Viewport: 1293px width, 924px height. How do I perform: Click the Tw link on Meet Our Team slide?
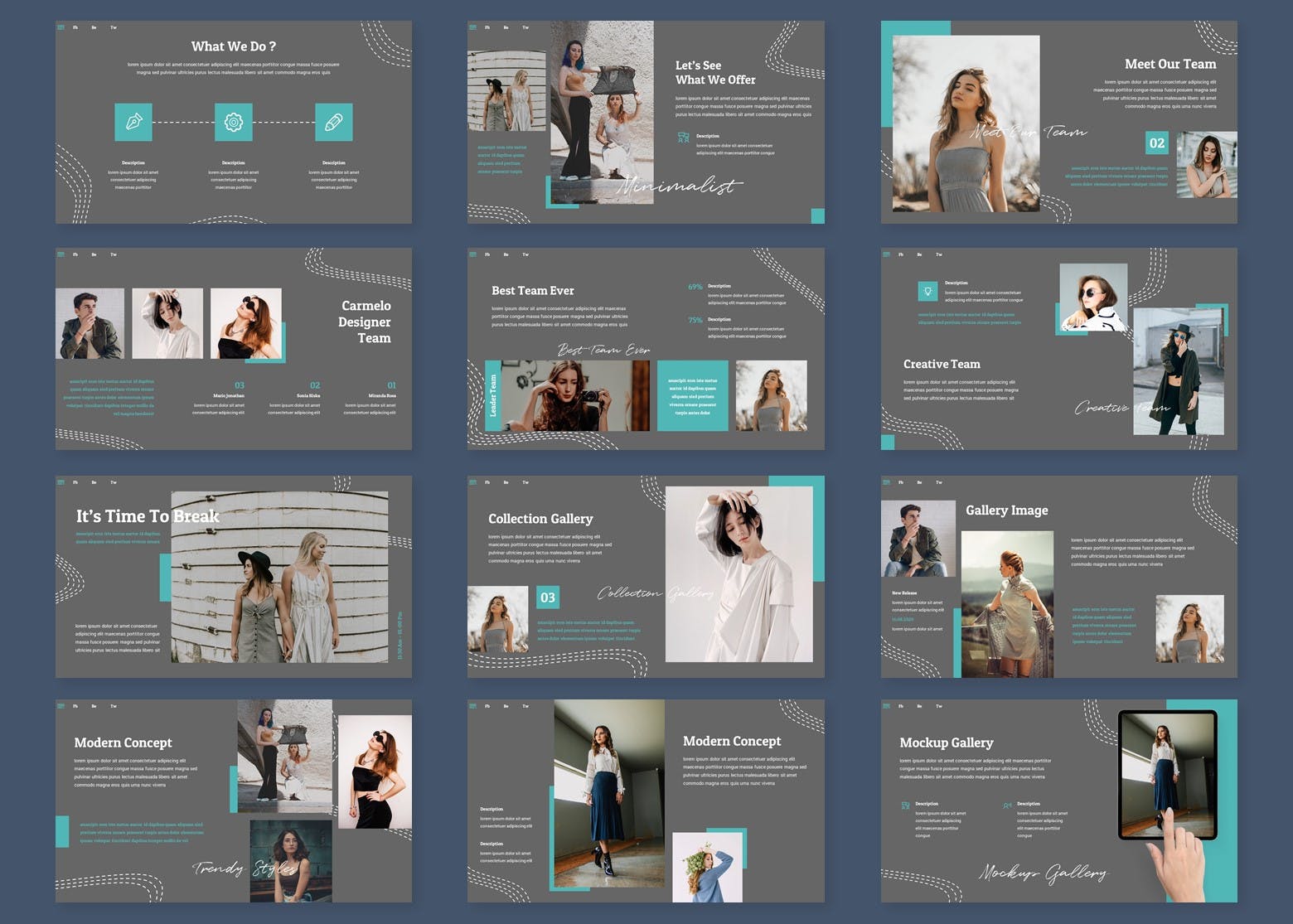pyautogui.click(x=939, y=27)
